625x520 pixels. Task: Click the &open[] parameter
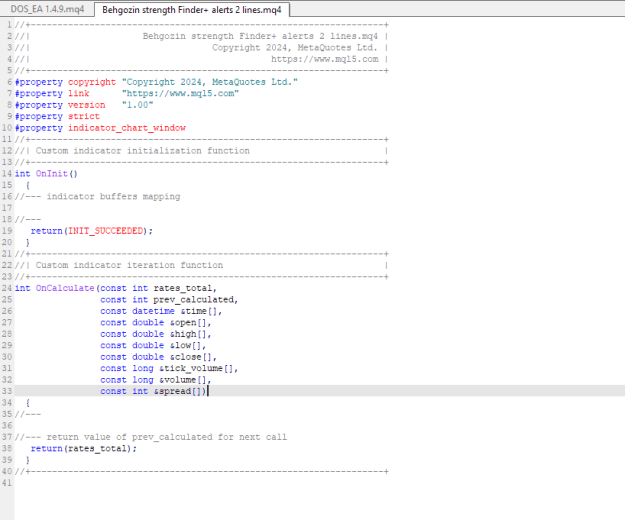pyautogui.click(x=188, y=322)
